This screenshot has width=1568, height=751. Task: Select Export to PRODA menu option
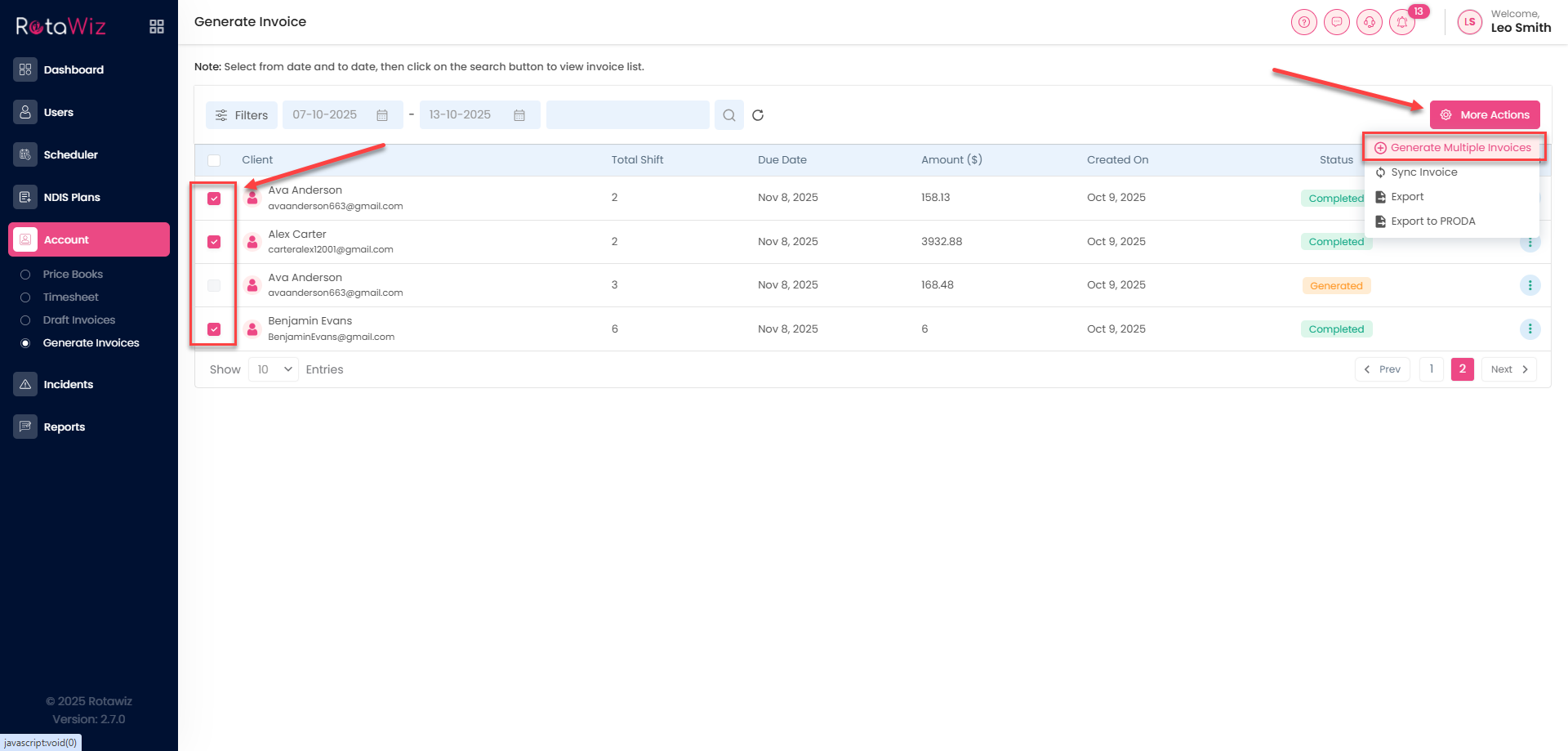(1432, 221)
